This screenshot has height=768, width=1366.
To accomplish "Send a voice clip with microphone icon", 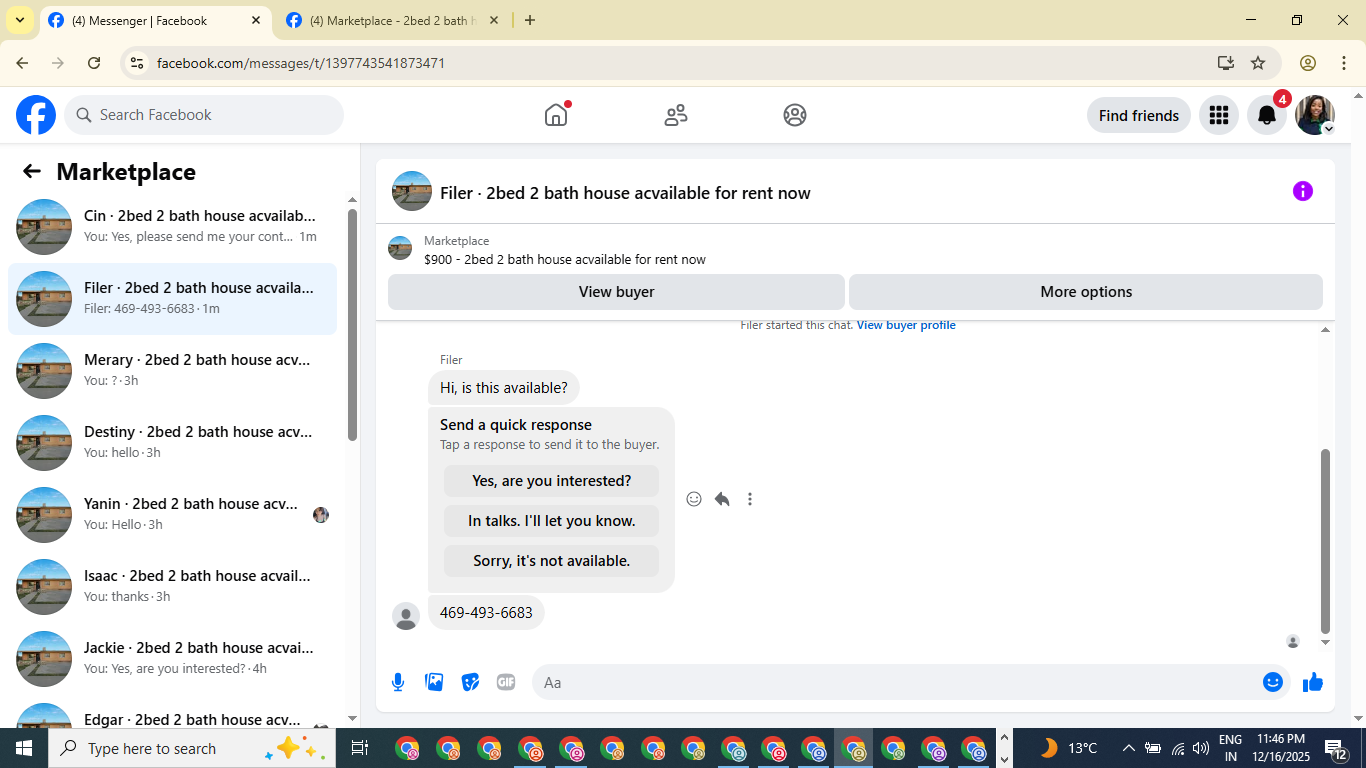I will click(398, 682).
